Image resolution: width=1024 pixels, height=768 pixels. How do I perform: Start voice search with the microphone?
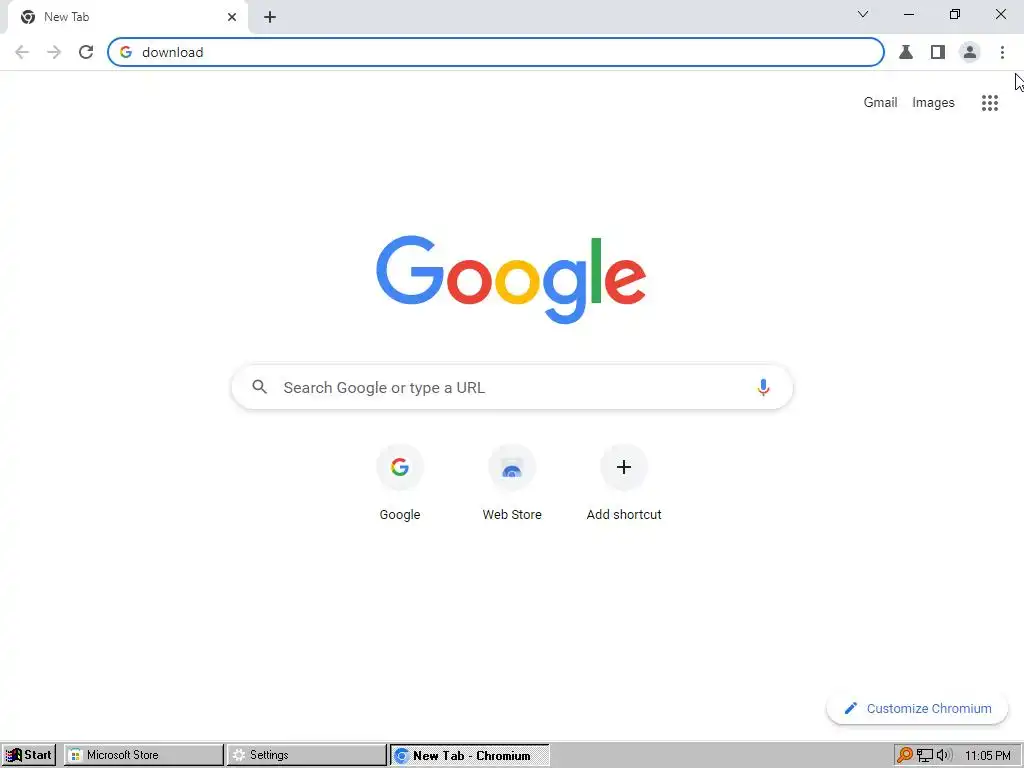763,387
